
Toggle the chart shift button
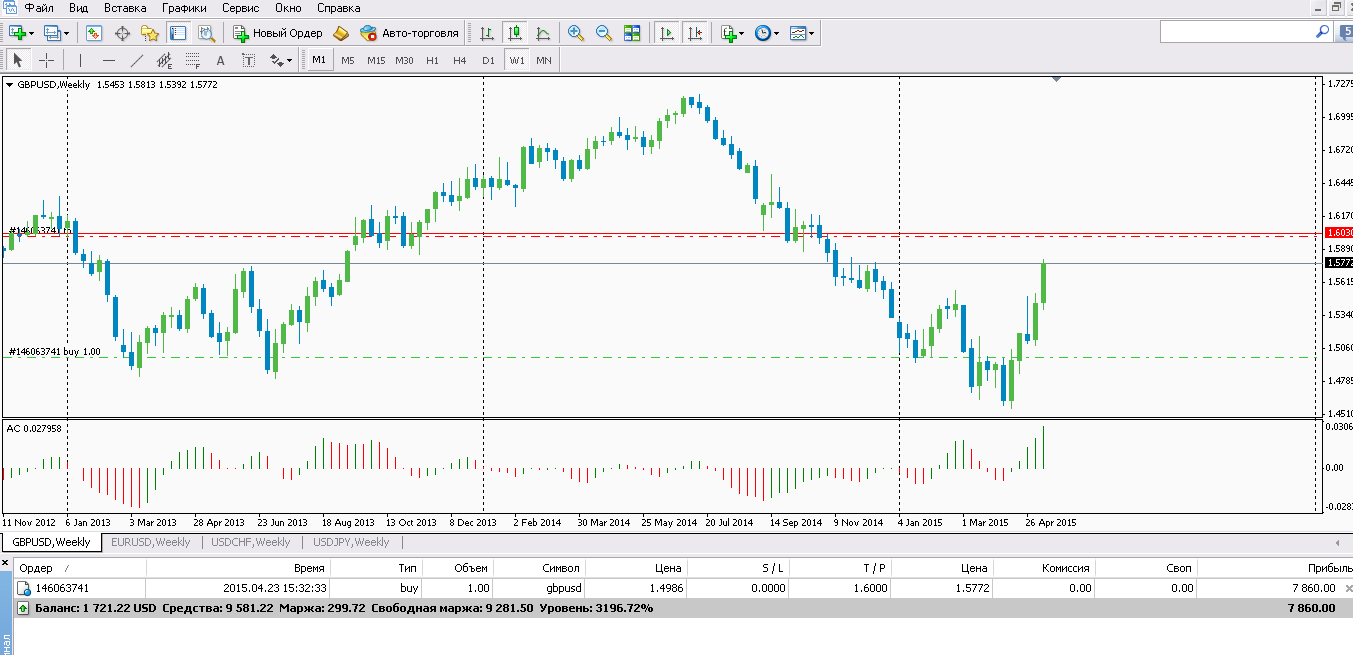pyautogui.click(x=695, y=33)
